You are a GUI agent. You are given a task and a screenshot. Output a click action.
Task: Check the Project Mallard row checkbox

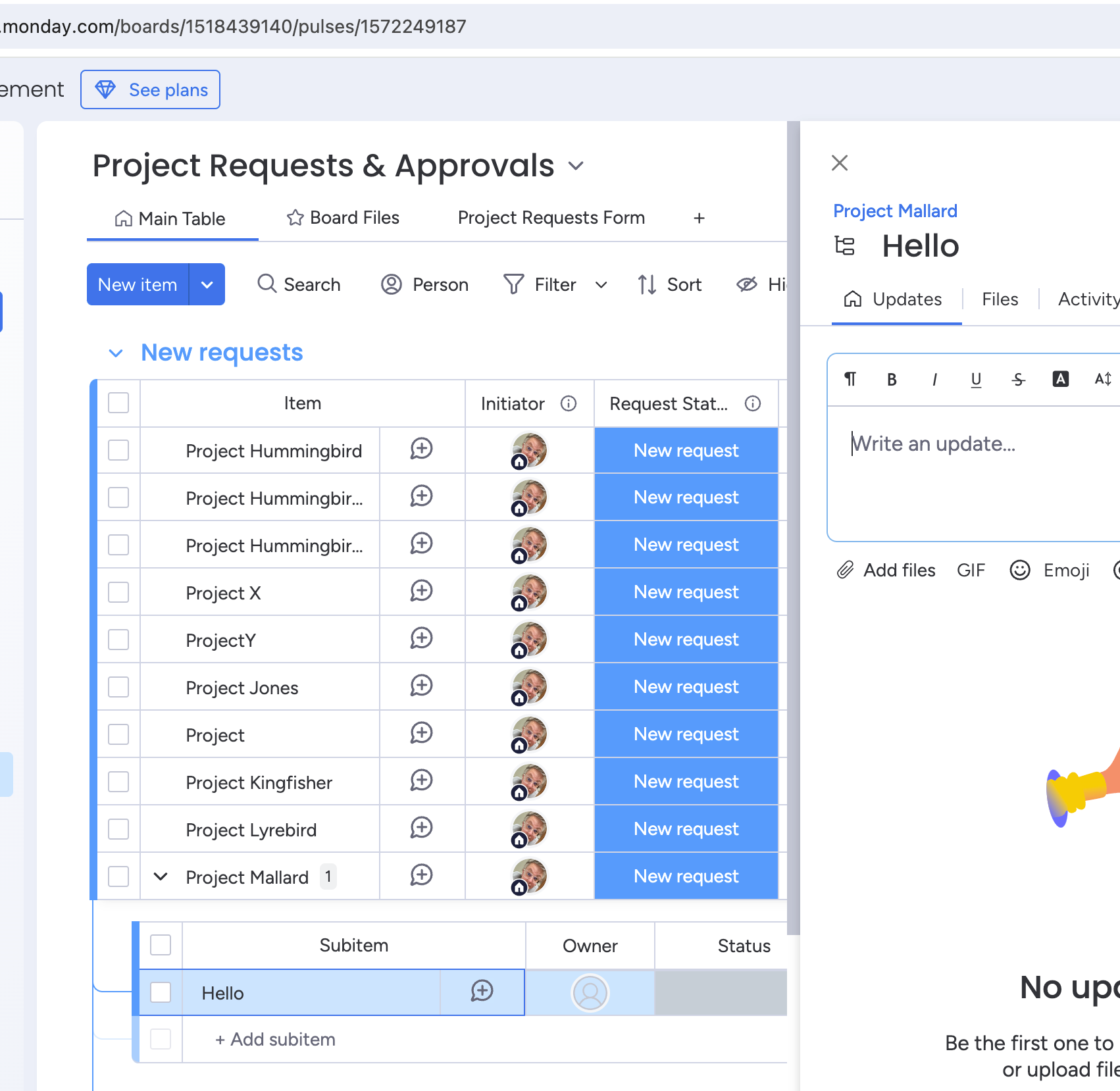point(118,876)
